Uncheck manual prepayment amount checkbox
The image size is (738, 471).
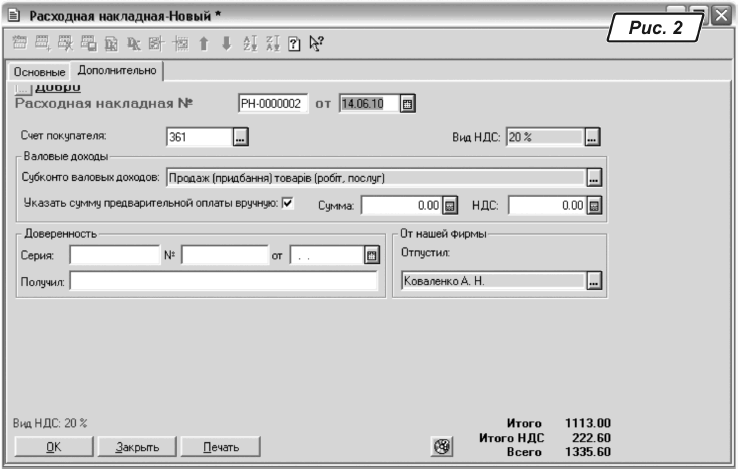tap(288, 204)
